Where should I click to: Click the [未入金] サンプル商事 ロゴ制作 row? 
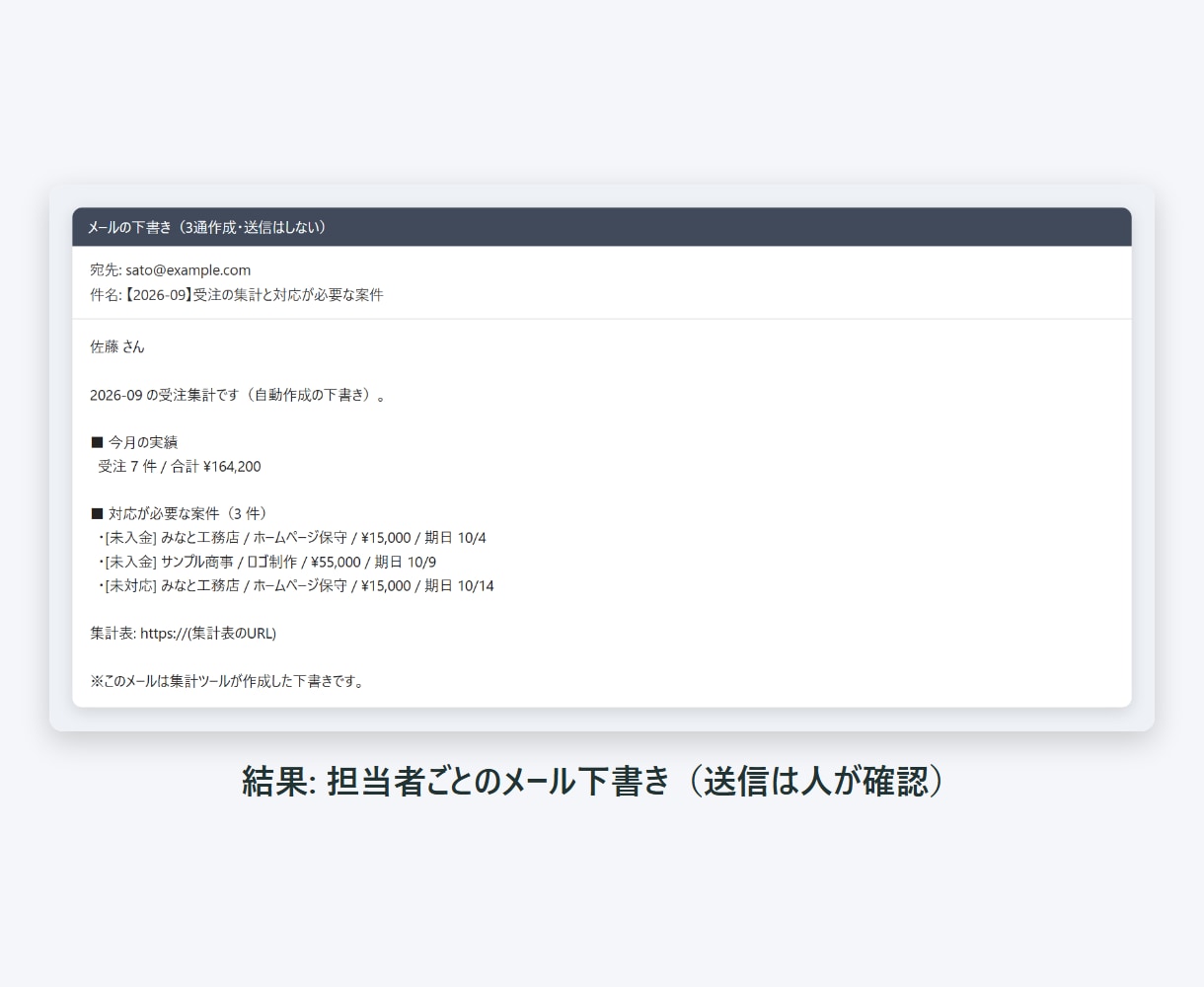point(266,562)
